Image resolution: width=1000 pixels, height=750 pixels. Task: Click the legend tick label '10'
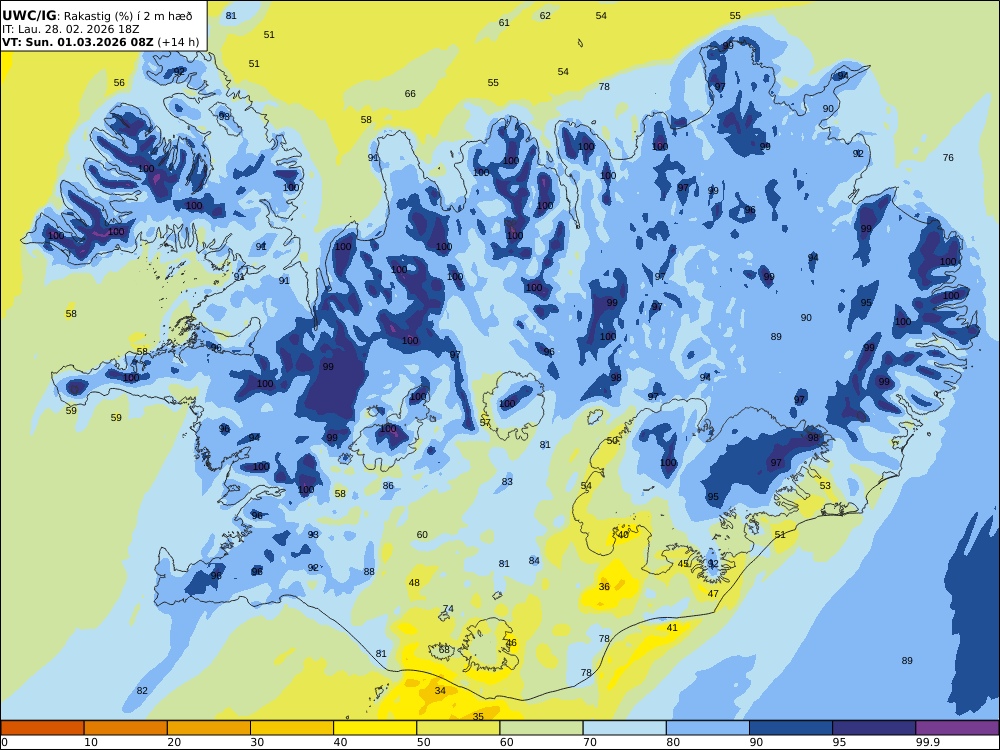click(91, 742)
